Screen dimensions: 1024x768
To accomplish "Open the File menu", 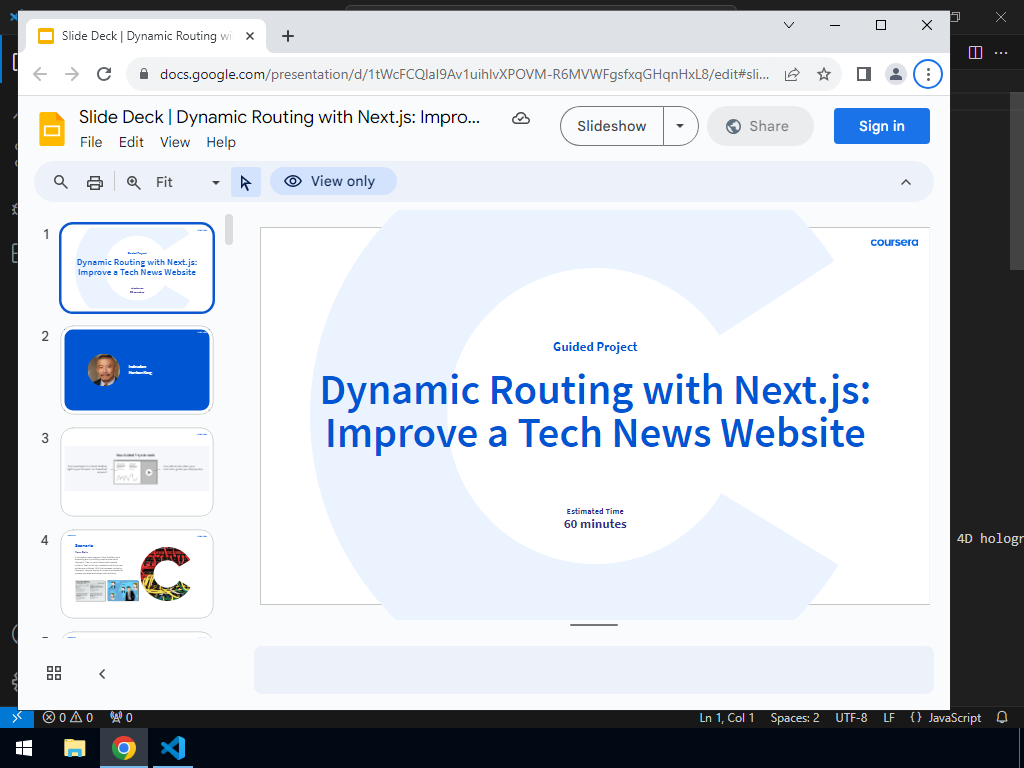I will point(91,142).
